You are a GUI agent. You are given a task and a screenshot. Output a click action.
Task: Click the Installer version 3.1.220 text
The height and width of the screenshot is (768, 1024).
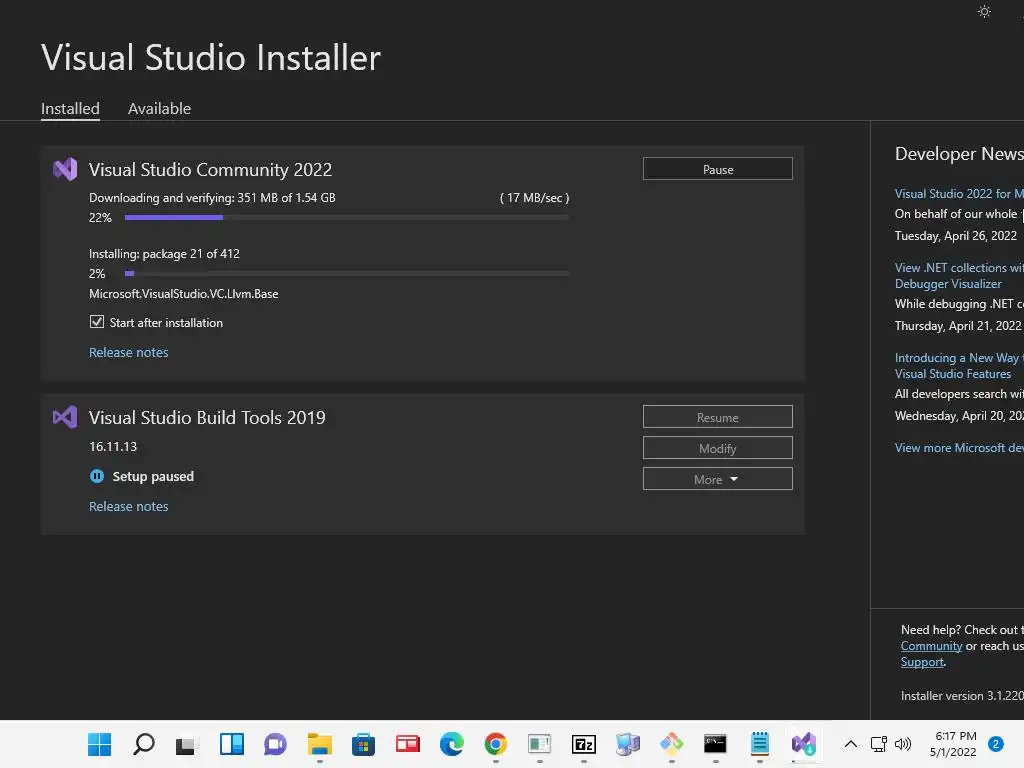962,696
